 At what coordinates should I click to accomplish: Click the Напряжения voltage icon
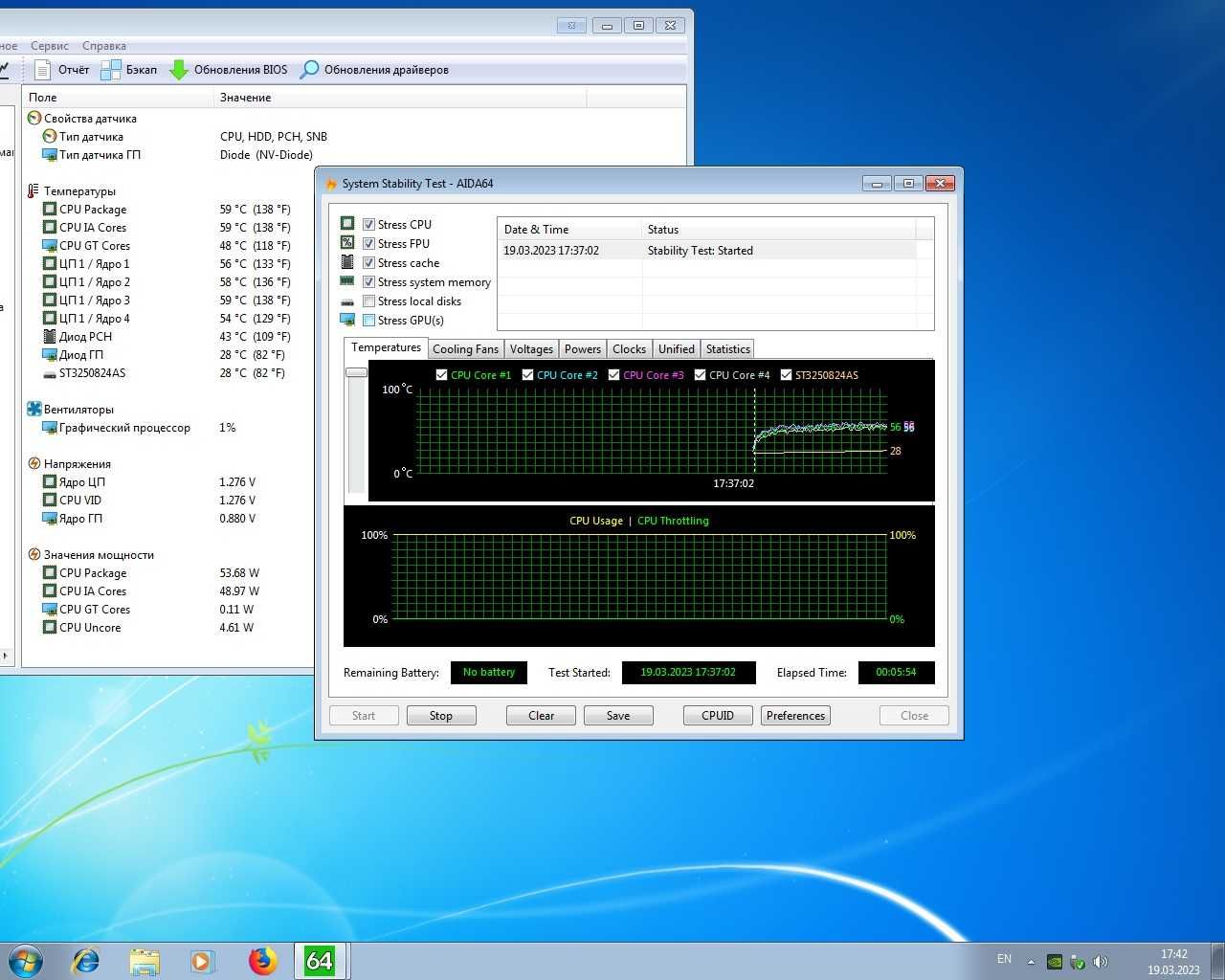tap(34, 464)
